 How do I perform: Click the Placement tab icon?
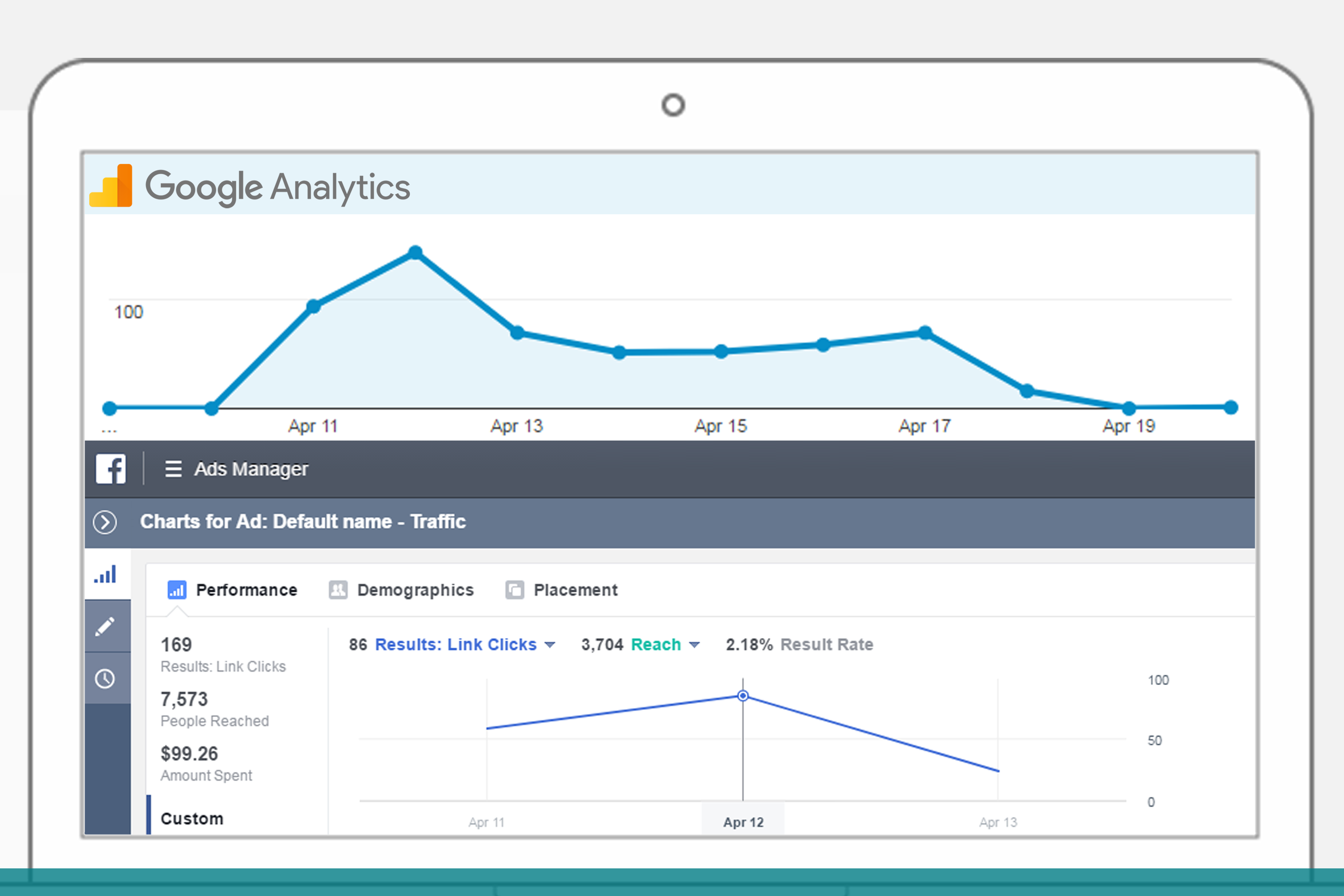click(515, 590)
